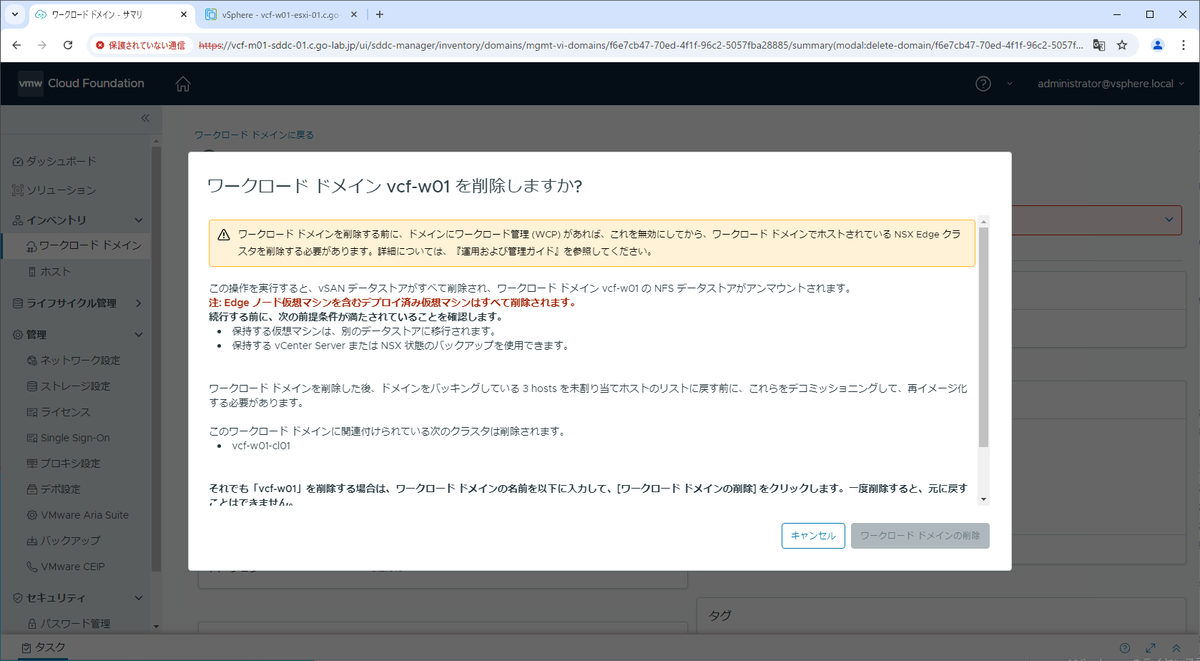
Task: Collapse the sidebar with double-chevron icon
Action: [x=144, y=118]
